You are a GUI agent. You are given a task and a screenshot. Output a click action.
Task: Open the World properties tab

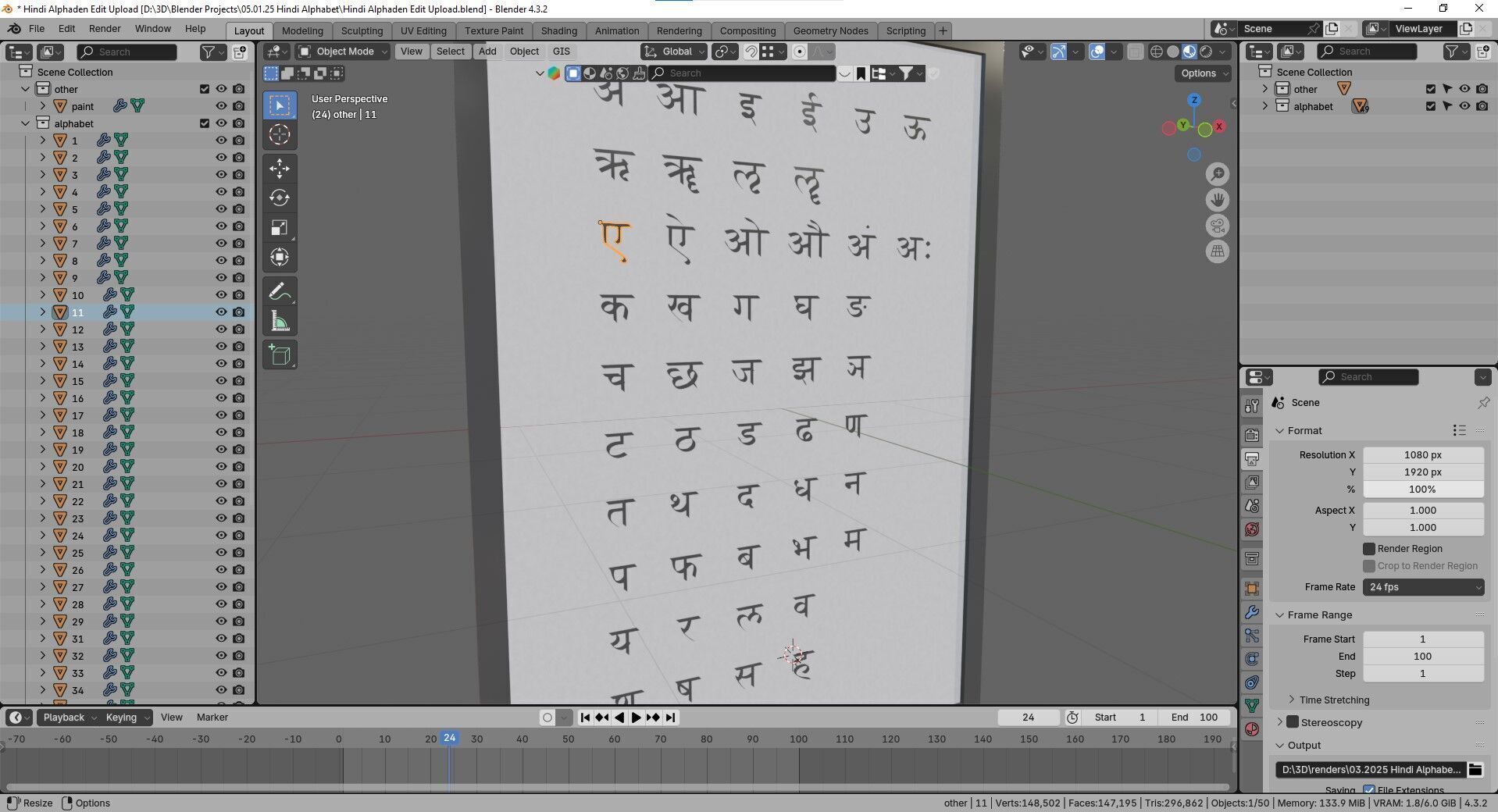(1252, 529)
